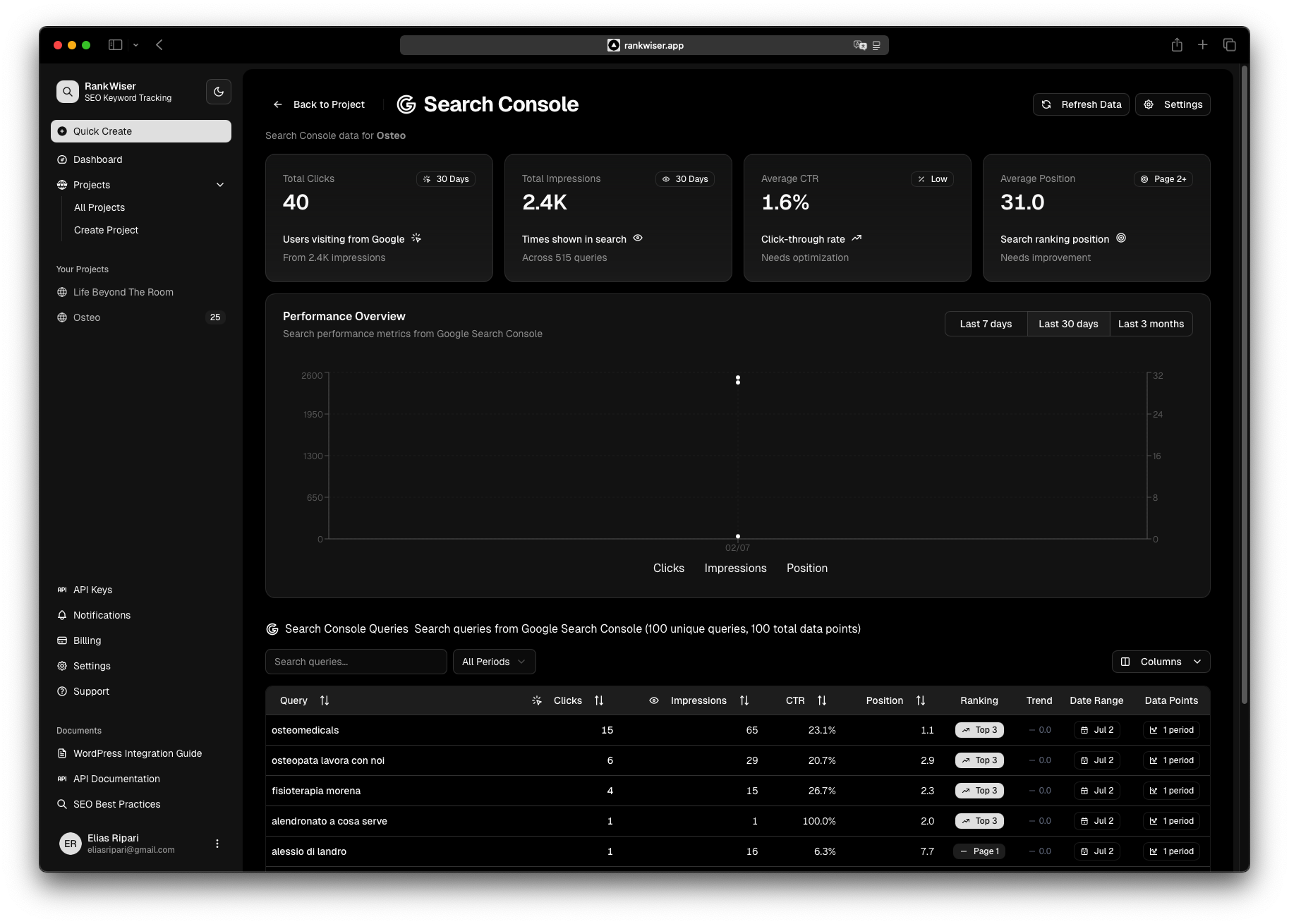Toggle Position series in chart legend
The width and height of the screenshot is (1289, 924).
coord(807,568)
